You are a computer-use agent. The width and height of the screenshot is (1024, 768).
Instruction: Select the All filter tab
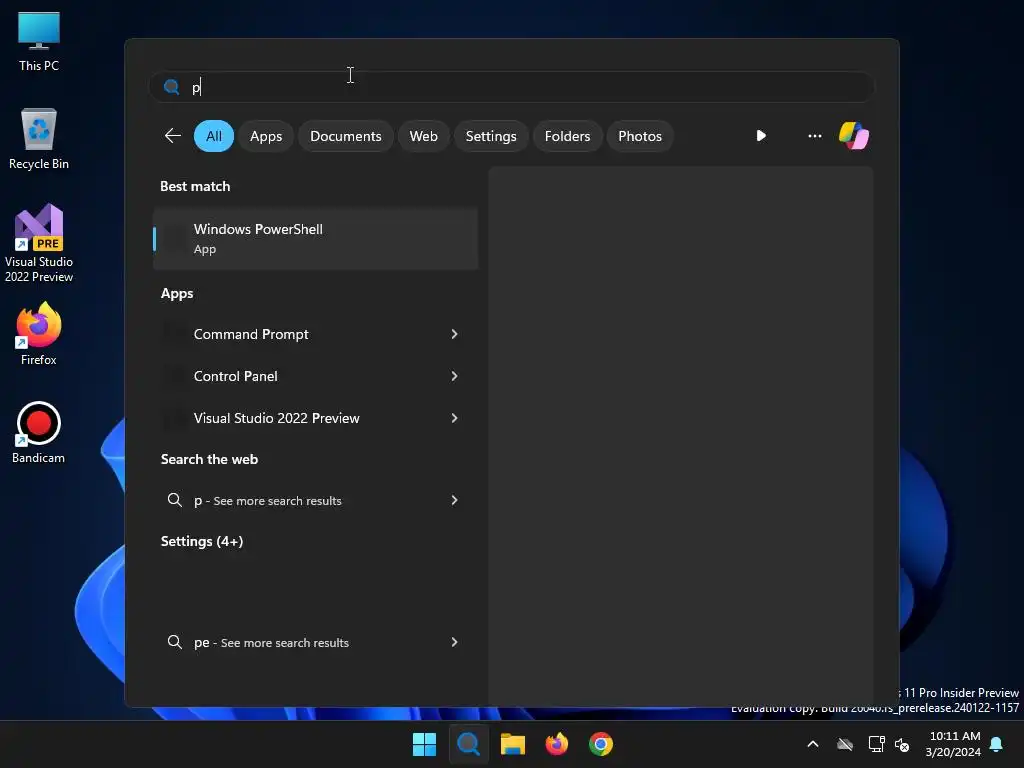(x=214, y=136)
